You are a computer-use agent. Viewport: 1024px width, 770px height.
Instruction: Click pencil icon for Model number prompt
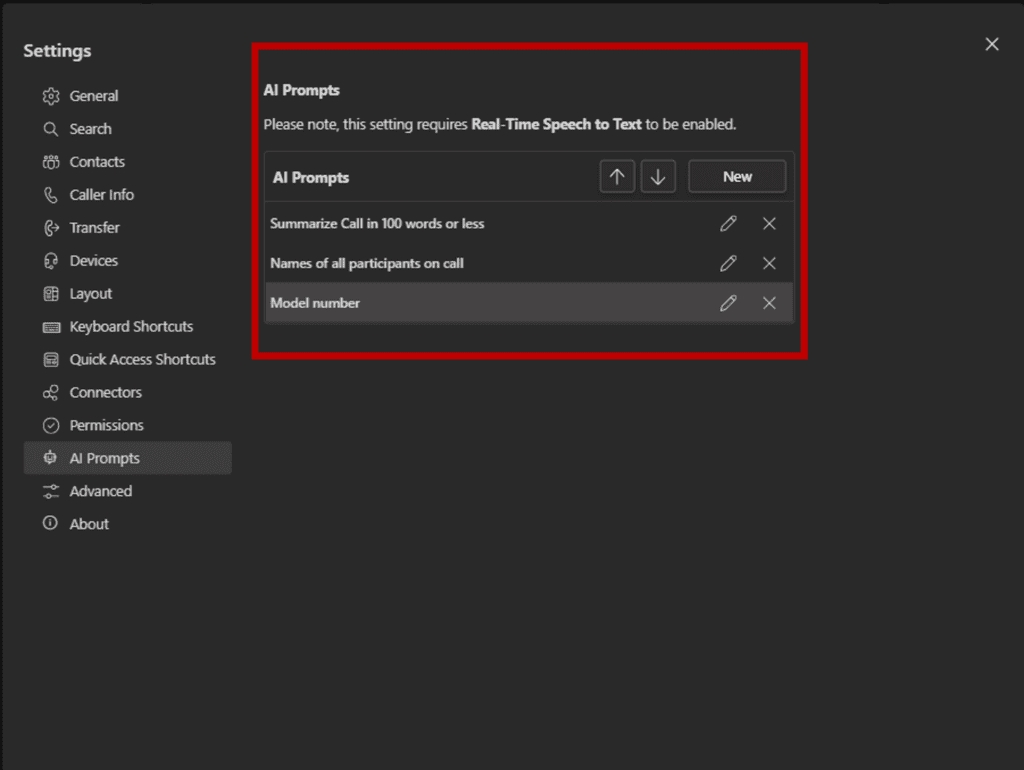(728, 303)
